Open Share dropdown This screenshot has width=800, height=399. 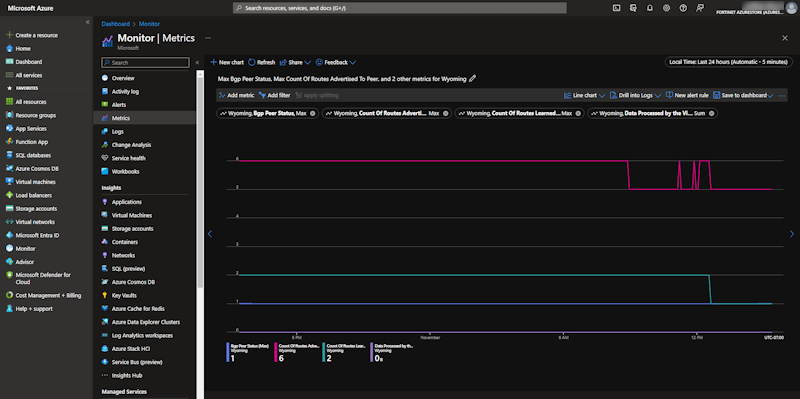pos(295,62)
